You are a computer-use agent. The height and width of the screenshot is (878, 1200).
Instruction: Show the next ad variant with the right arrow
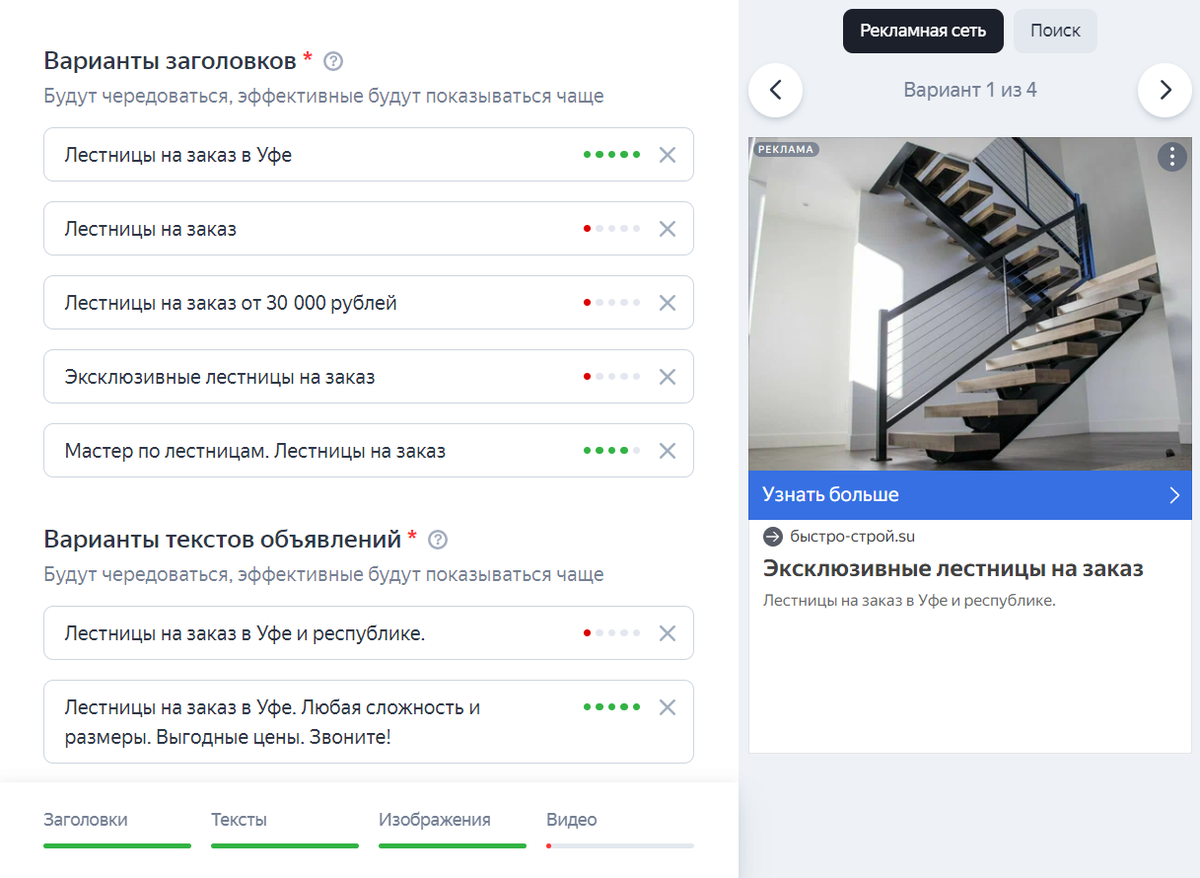[x=1164, y=90]
